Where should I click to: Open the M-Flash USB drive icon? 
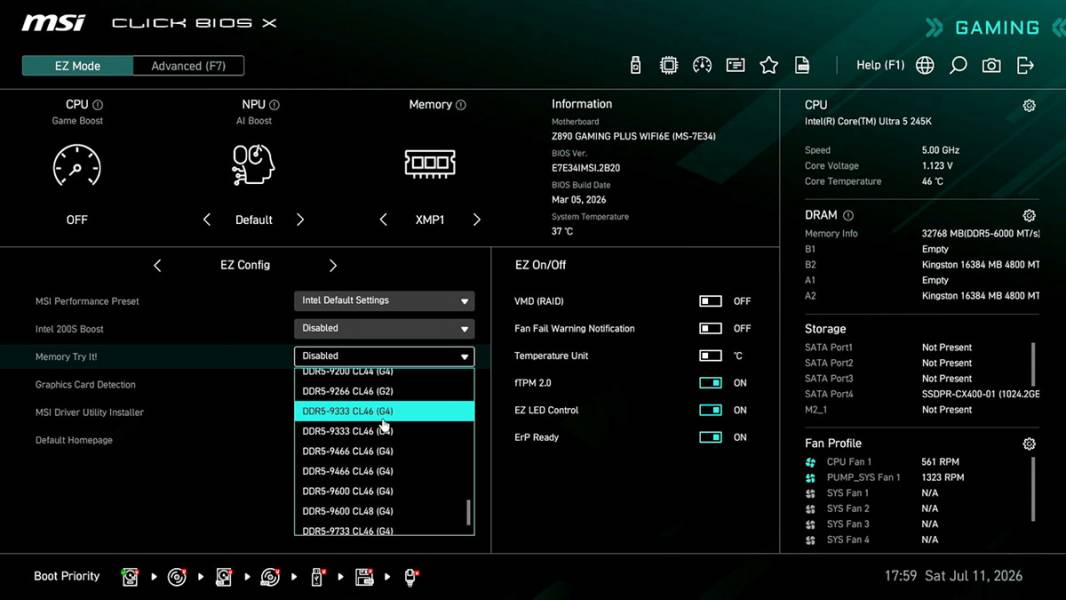click(635, 65)
